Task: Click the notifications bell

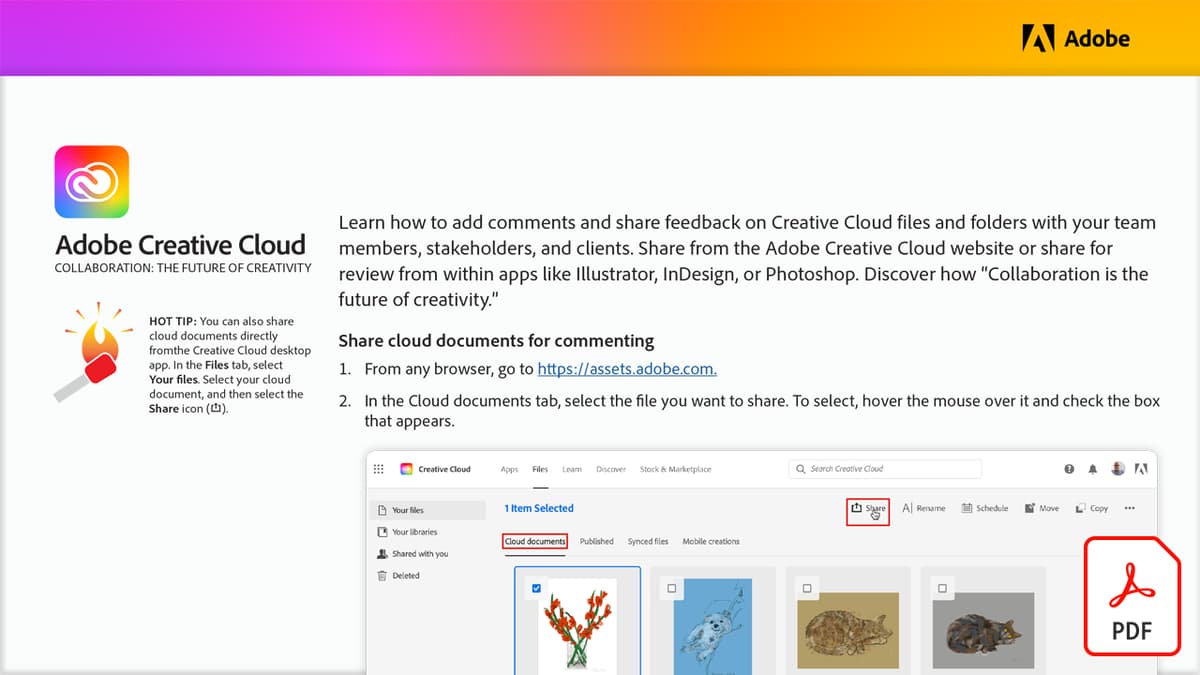Action: [1094, 468]
